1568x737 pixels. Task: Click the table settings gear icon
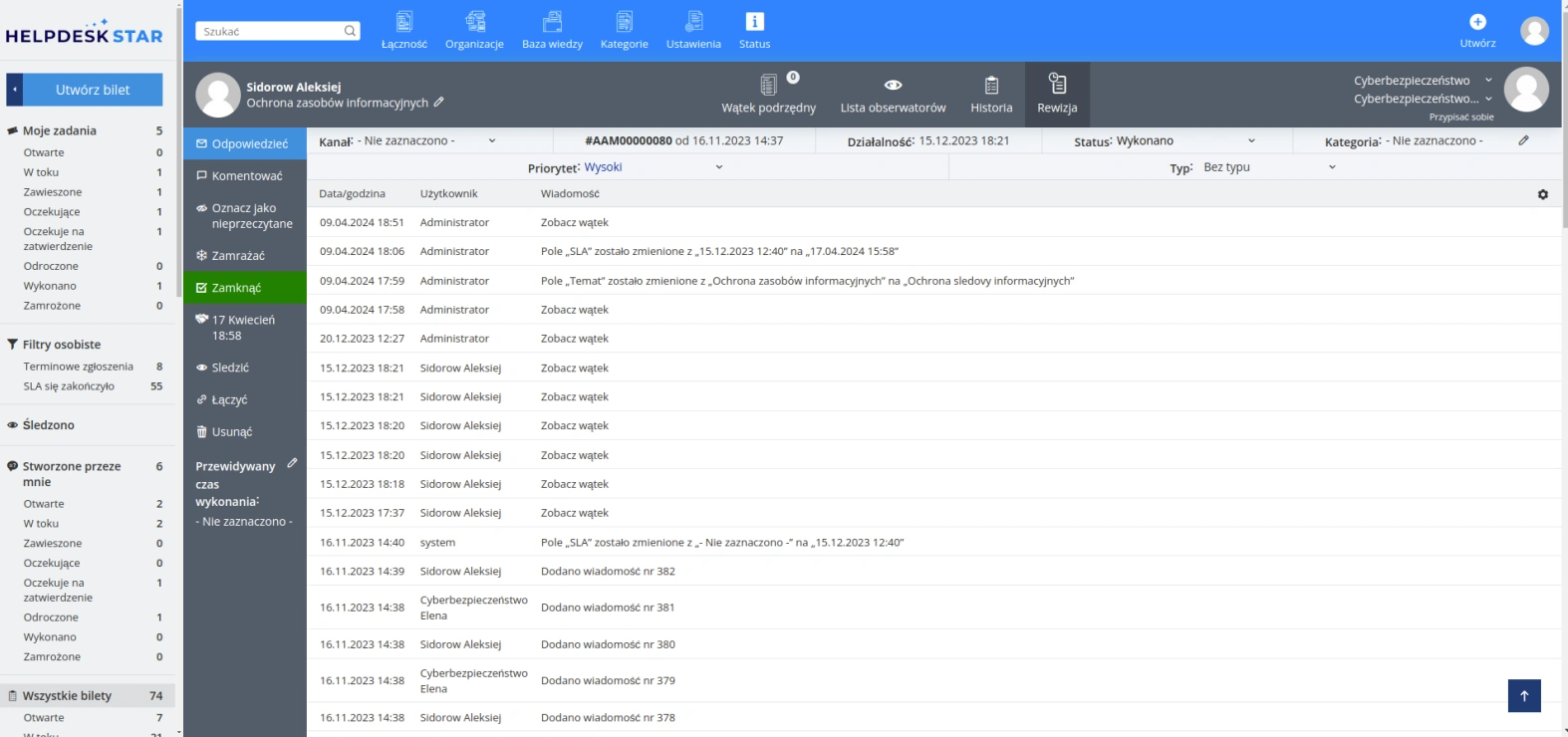point(1543,194)
